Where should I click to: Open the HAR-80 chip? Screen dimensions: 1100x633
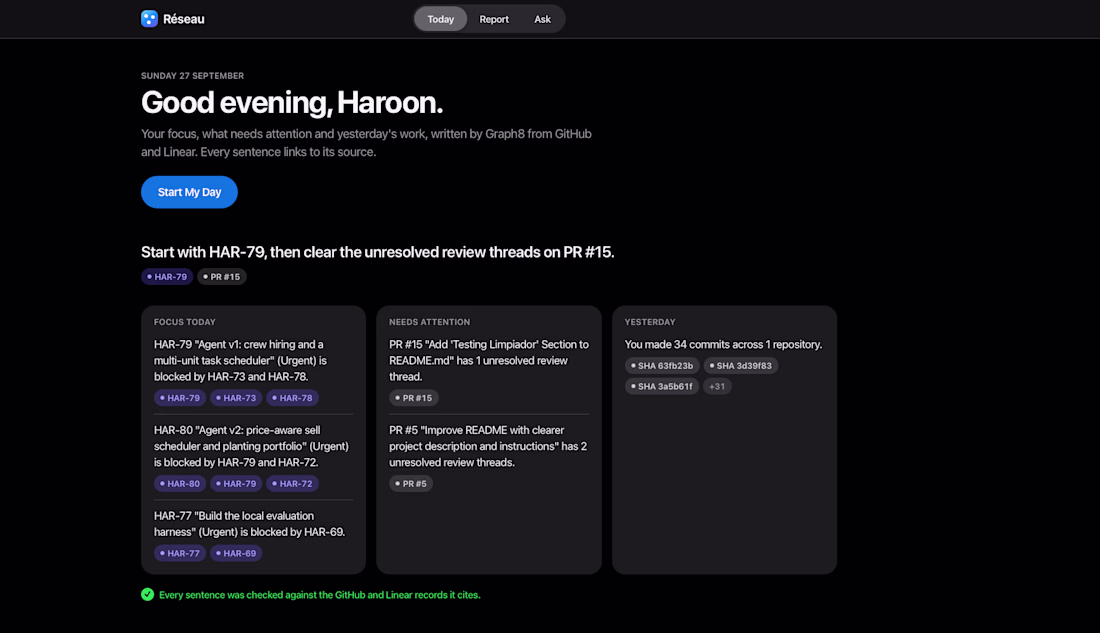(x=180, y=484)
